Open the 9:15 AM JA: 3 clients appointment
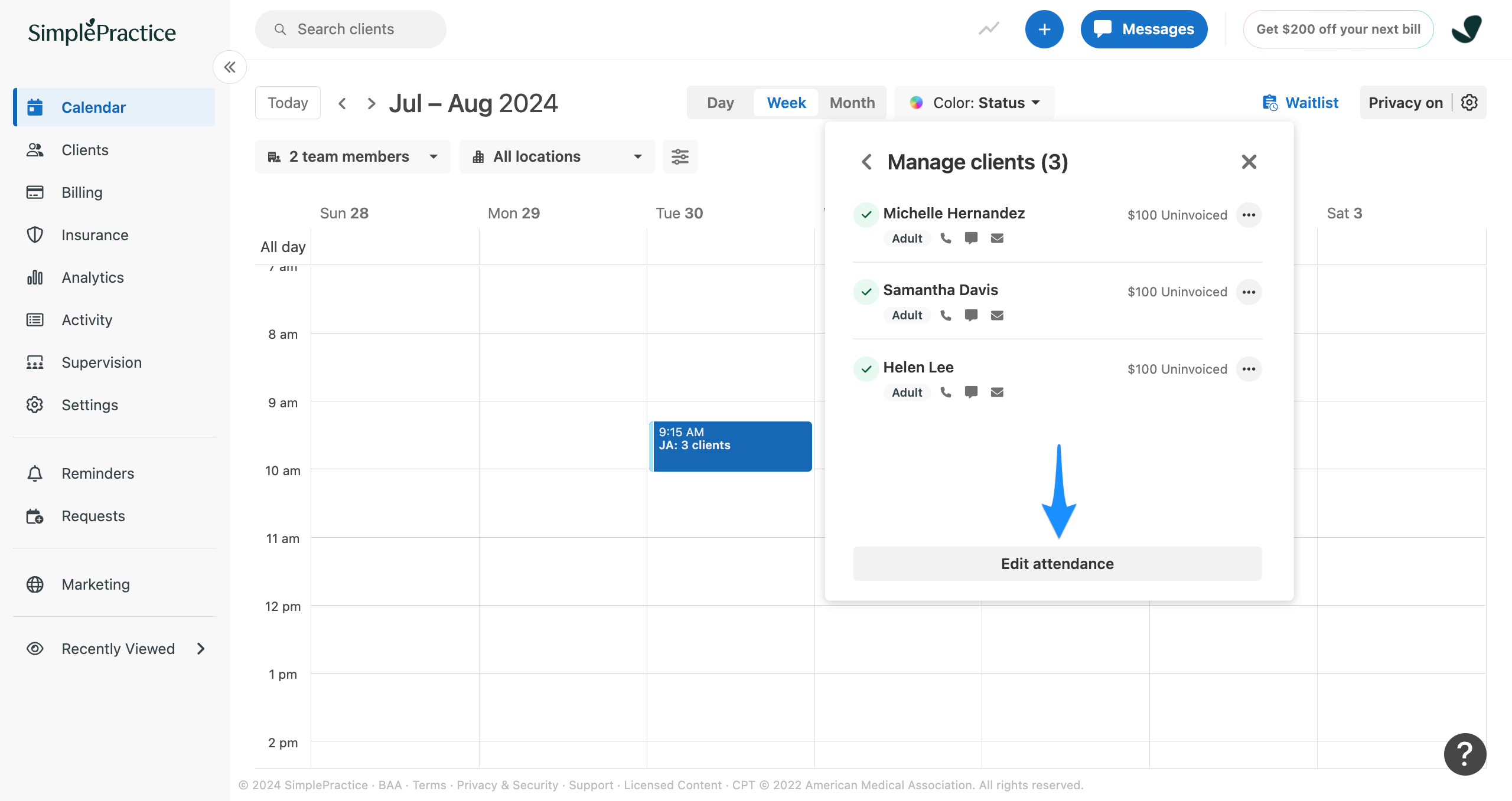Viewport: 1512px width, 801px height. point(731,446)
